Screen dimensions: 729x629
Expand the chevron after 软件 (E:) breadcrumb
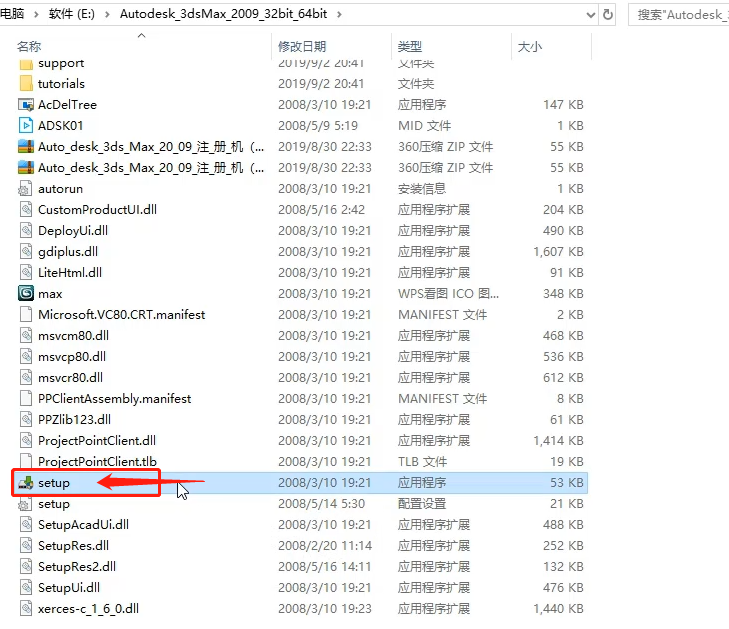(107, 14)
